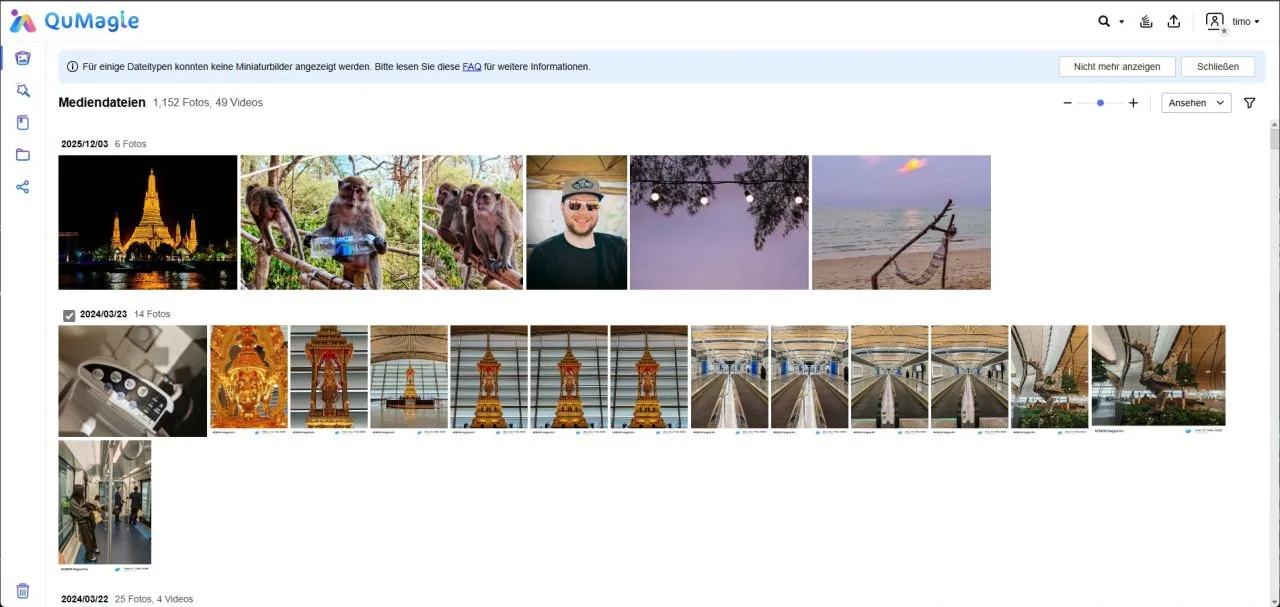Open the media photos view in sidebar

[23, 58]
